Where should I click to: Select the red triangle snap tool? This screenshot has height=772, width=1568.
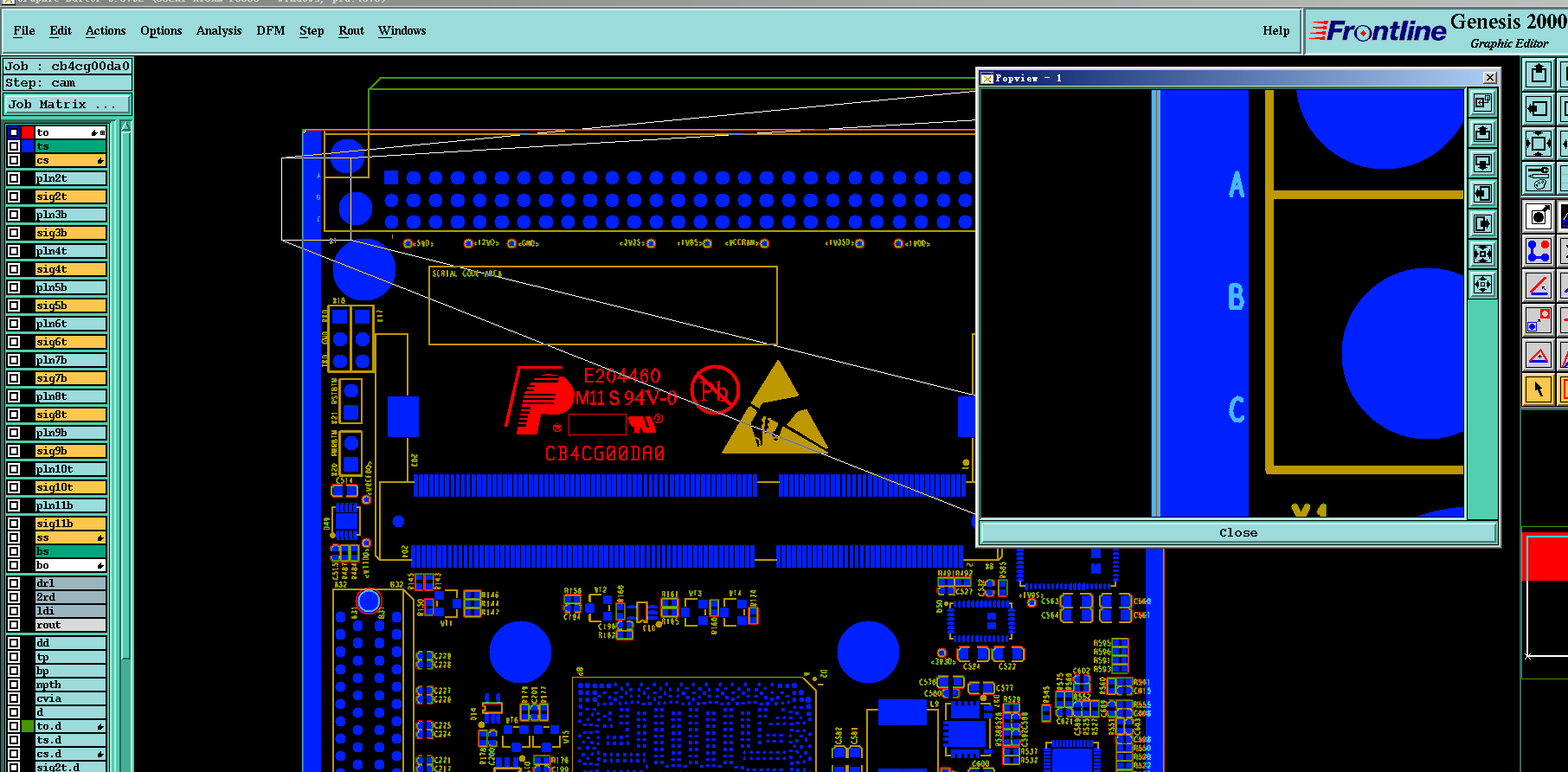pyautogui.click(x=1538, y=355)
